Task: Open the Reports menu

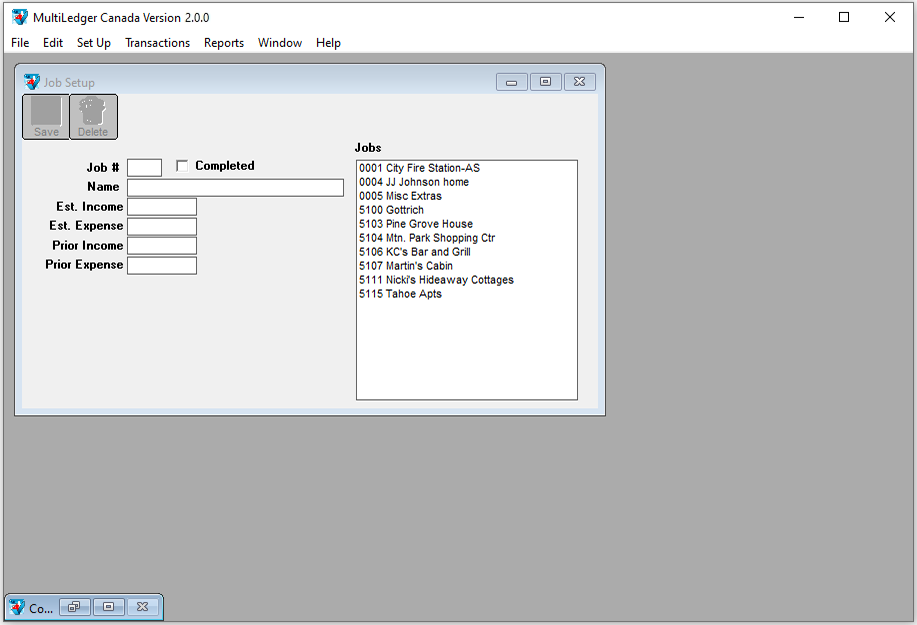Action: [x=224, y=43]
